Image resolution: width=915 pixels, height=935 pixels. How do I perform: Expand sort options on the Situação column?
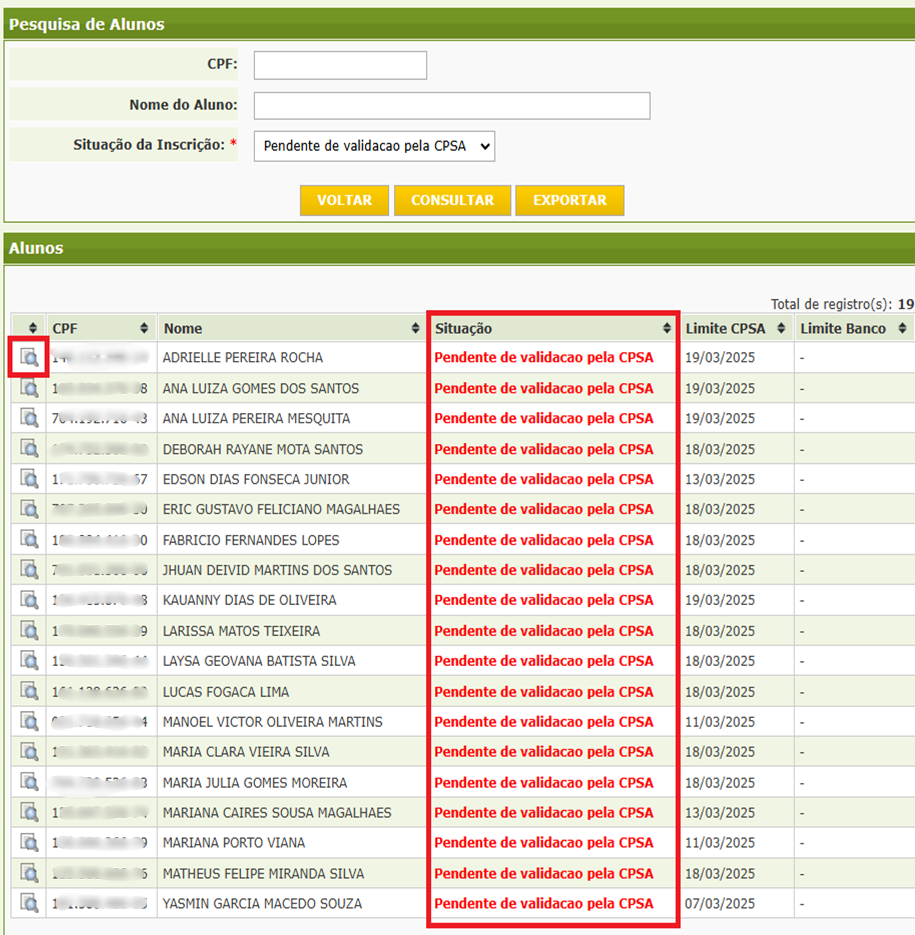click(668, 328)
